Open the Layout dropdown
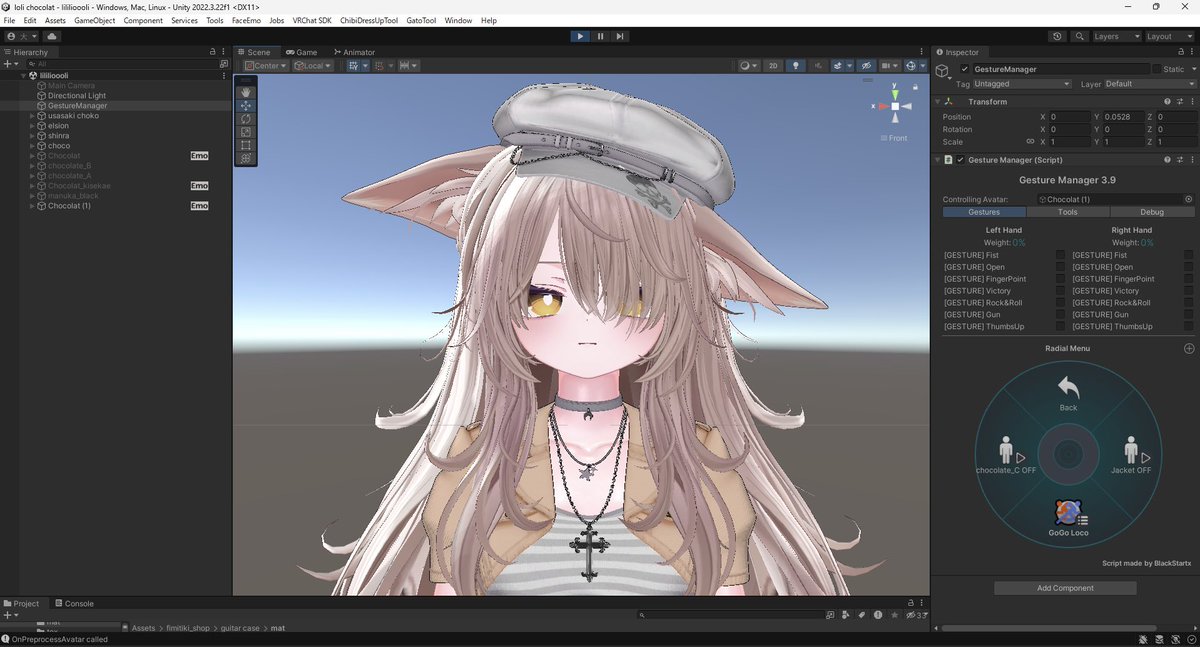This screenshot has height=647, width=1200. 1170,36
